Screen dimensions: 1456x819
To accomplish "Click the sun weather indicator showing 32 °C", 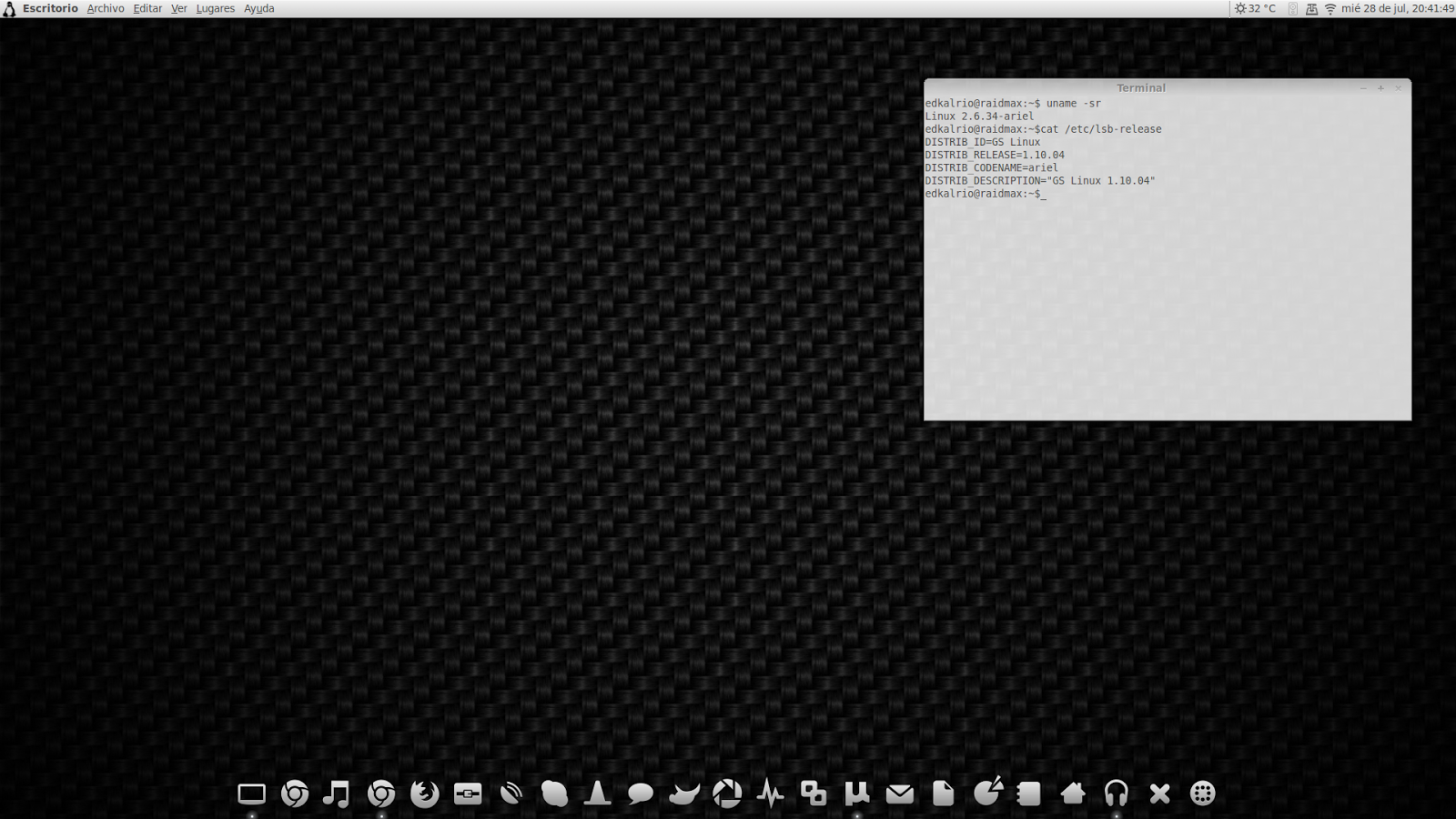I will coord(1255,8).
